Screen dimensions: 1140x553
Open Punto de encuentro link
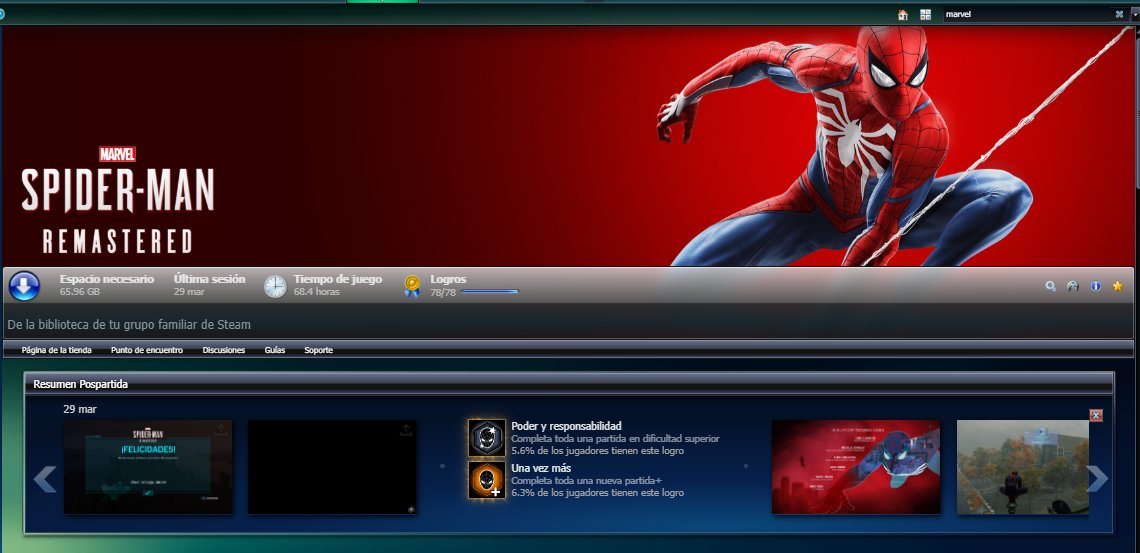(147, 350)
